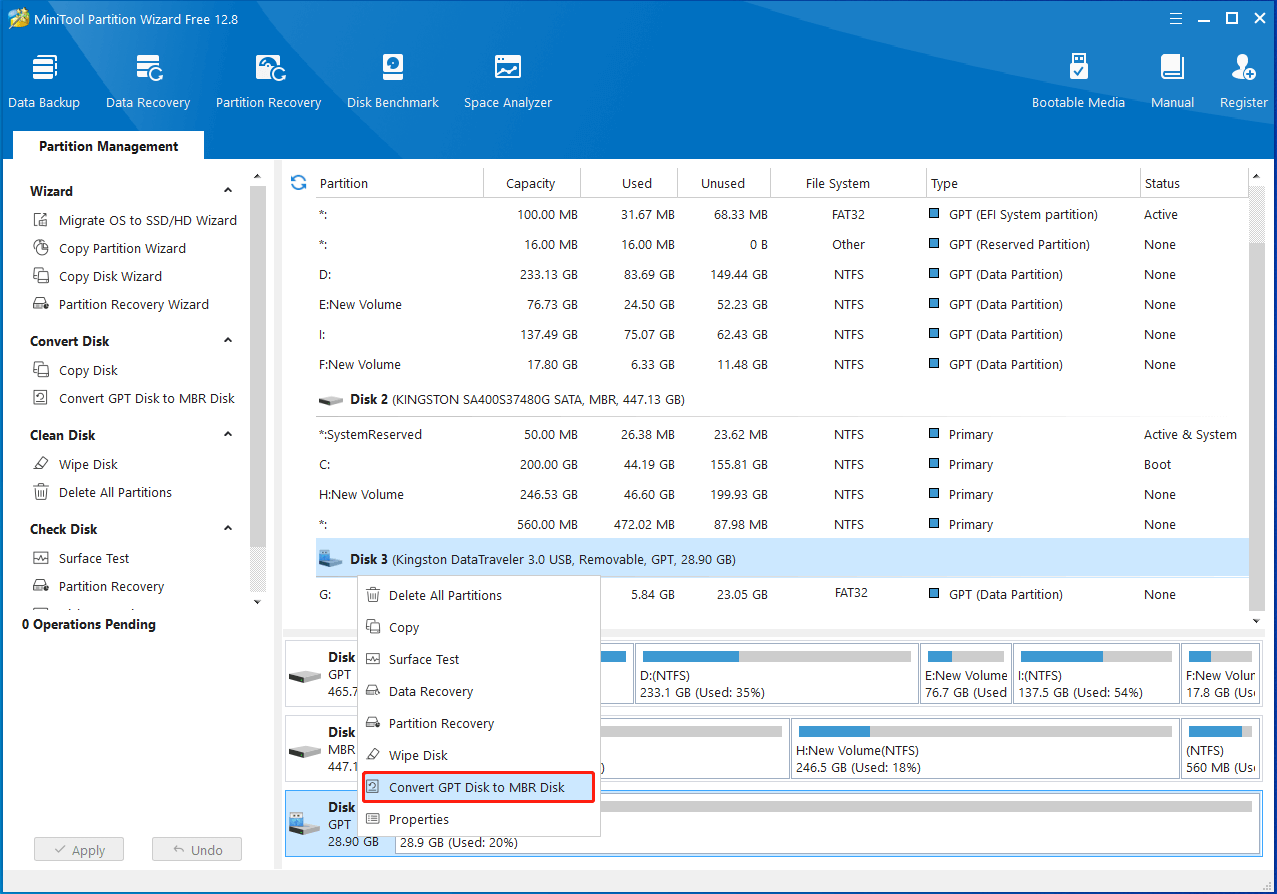
Task: Create Bootable Media
Action: [x=1078, y=82]
